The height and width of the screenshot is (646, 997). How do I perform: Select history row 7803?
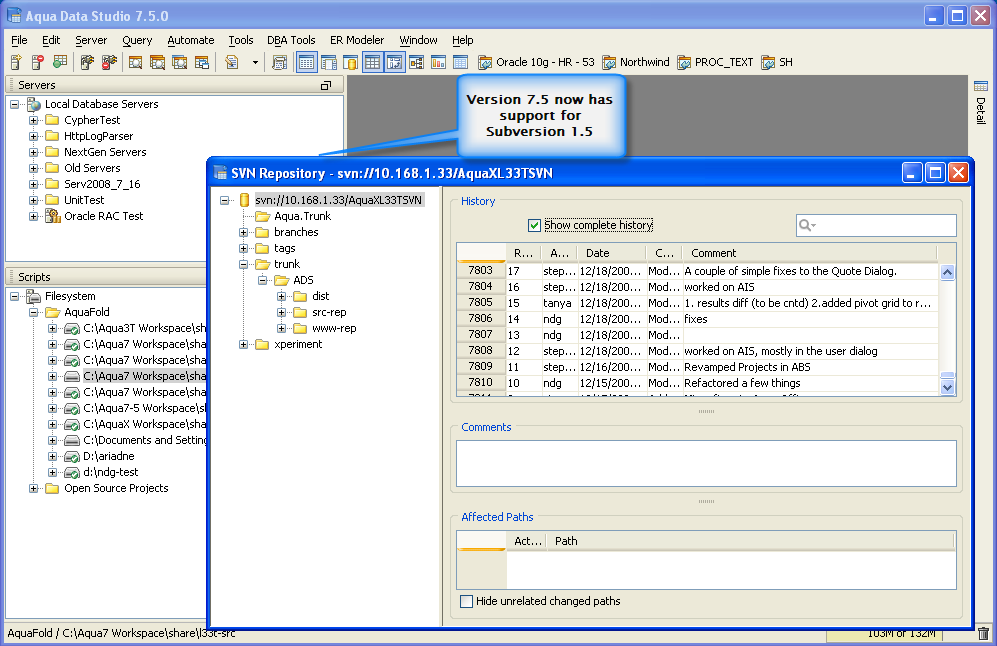coord(698,271)
